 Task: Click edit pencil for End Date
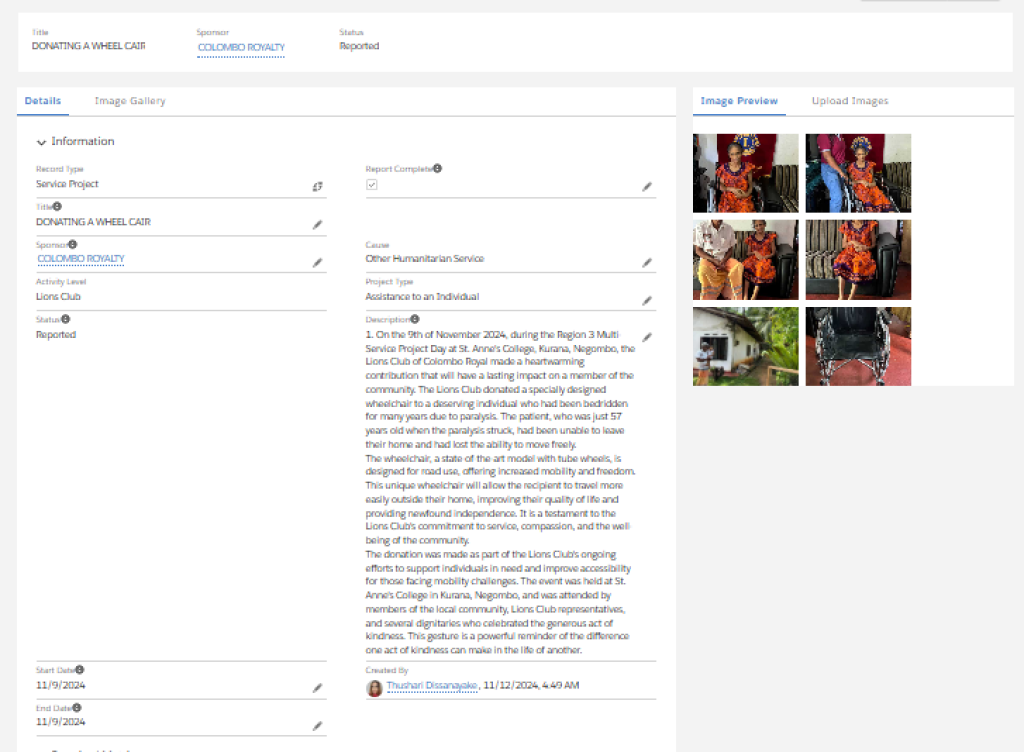coord(317,726)
